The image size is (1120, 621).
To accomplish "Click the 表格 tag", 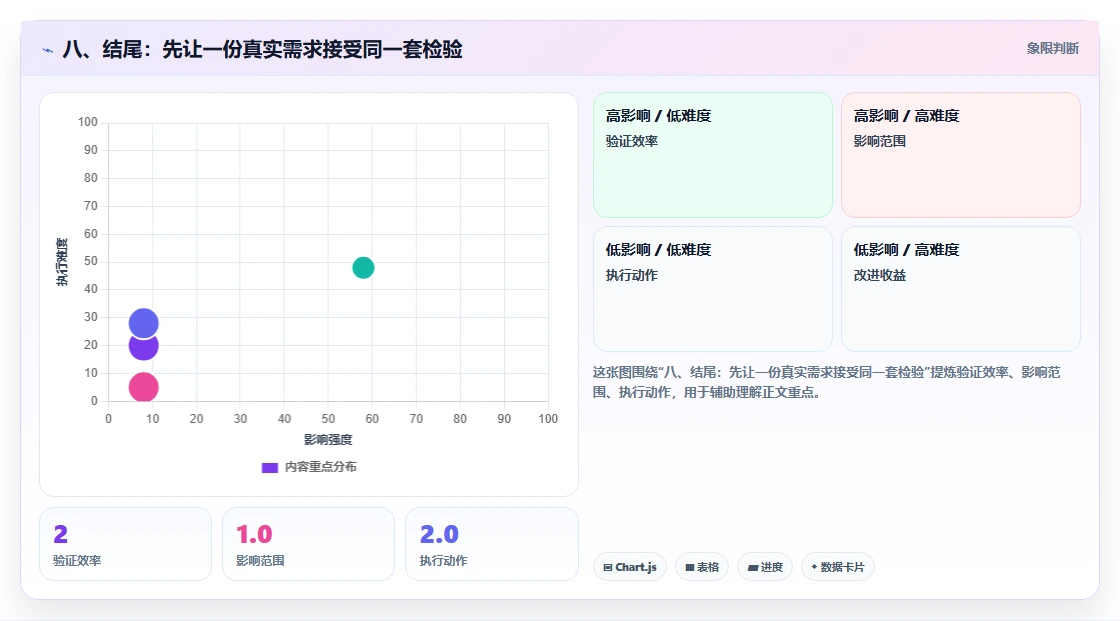I will [x=702, y=567].
